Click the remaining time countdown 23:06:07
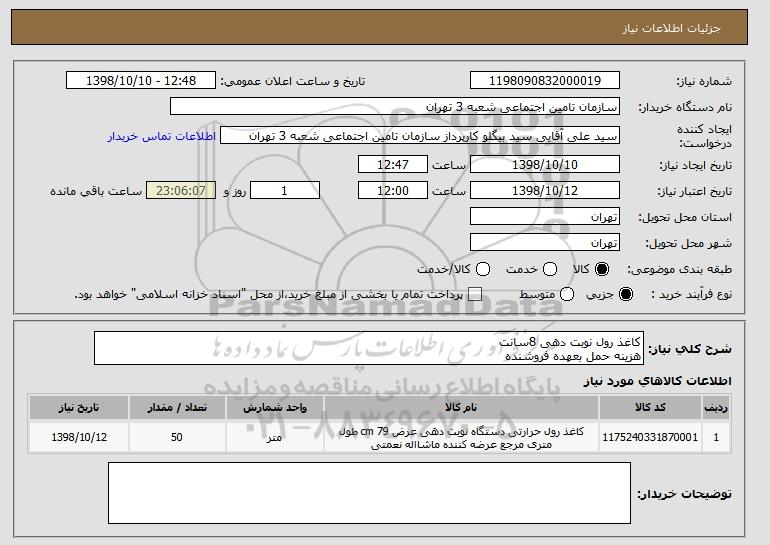The height and width of the screenshot is (545, 770). pyautogui.click(x=181, y=191)
